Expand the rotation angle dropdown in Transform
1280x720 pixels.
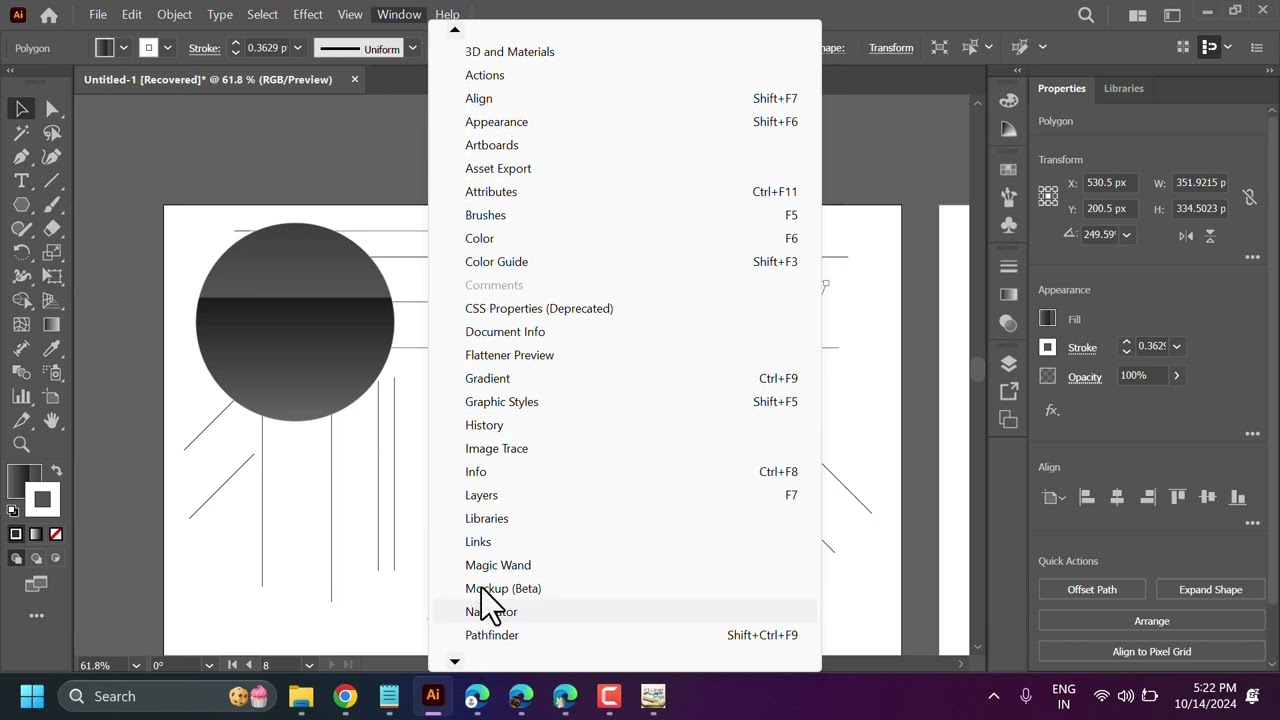pos(1126,235)
